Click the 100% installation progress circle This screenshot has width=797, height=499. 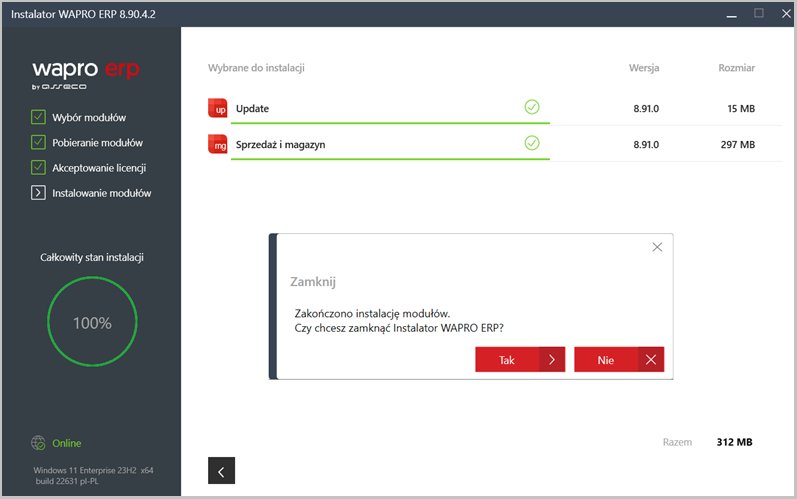click(x=92, y=322)
